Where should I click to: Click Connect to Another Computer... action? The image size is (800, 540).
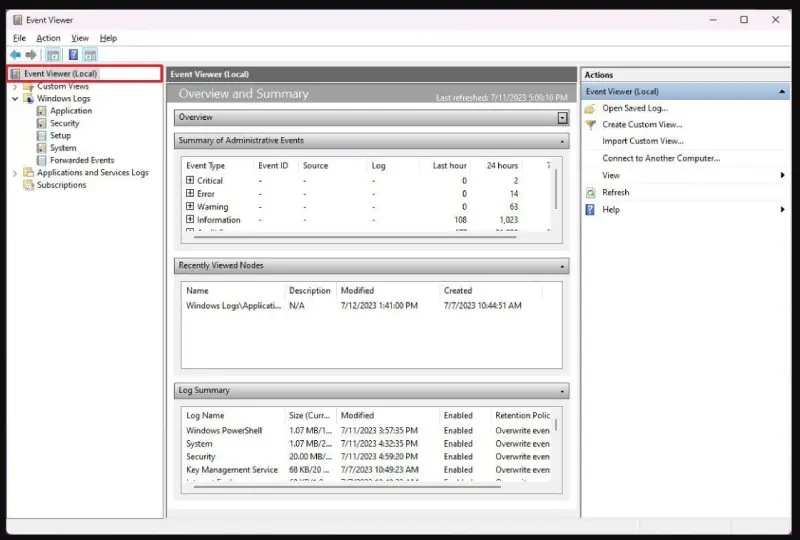coord(661,158)
